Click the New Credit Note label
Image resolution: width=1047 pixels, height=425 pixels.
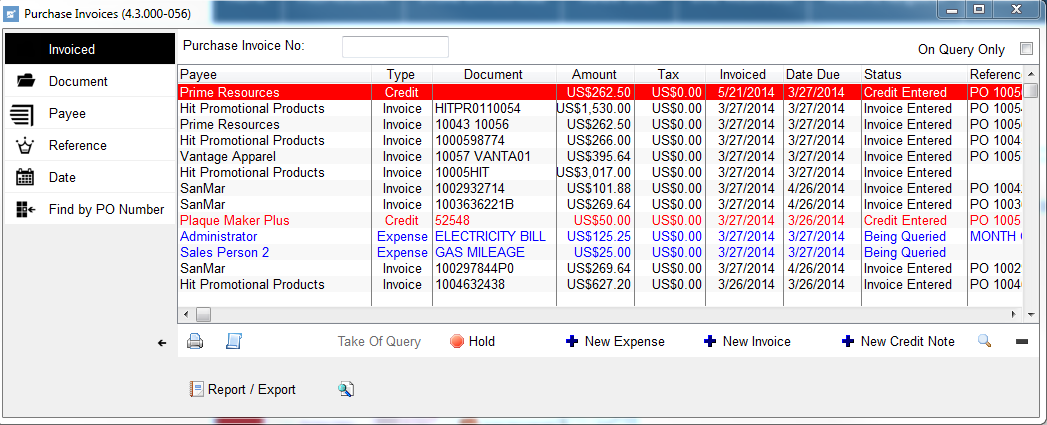(x=907, y=341)
